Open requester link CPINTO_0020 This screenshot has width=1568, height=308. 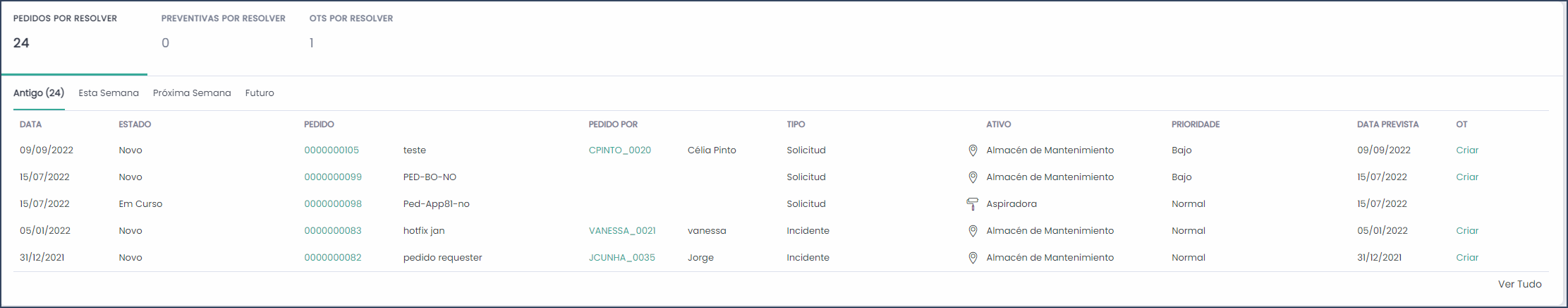tap(620, 150)
